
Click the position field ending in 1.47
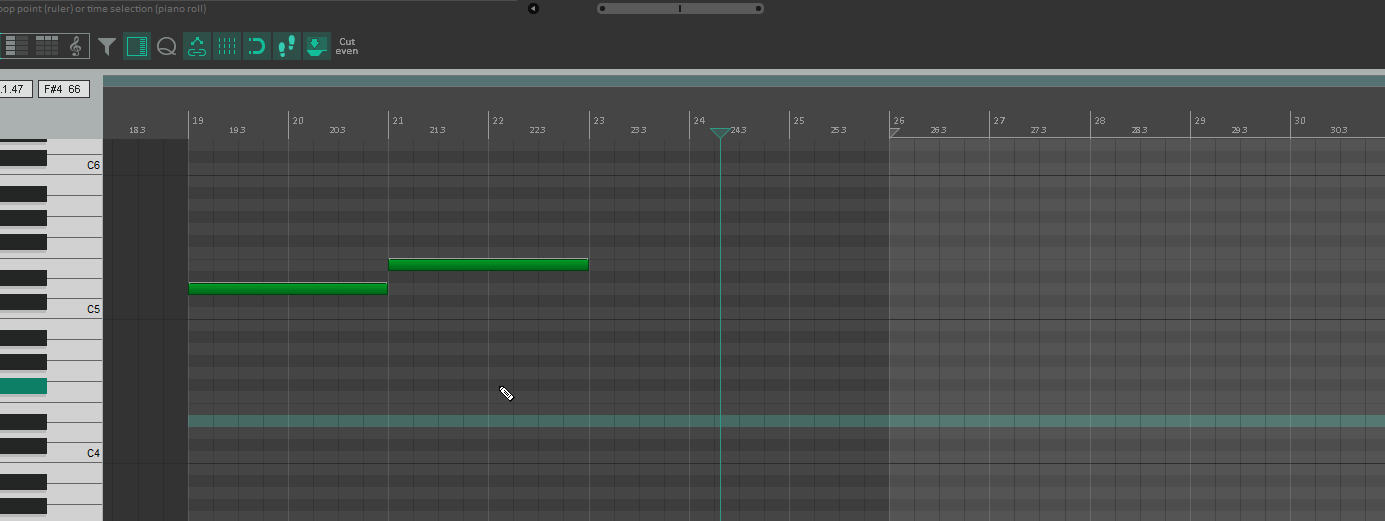point(16,89)
